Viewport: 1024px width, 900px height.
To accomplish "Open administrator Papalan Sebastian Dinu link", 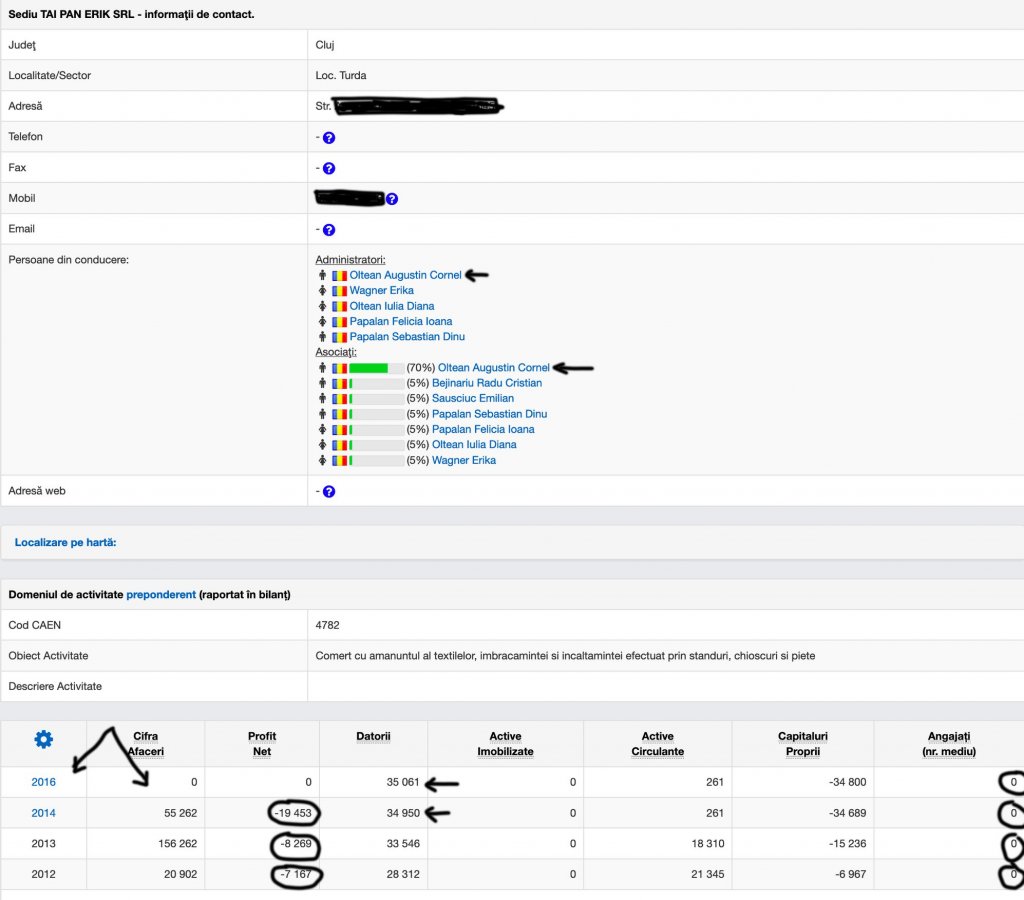I will (x=408, y=337).
